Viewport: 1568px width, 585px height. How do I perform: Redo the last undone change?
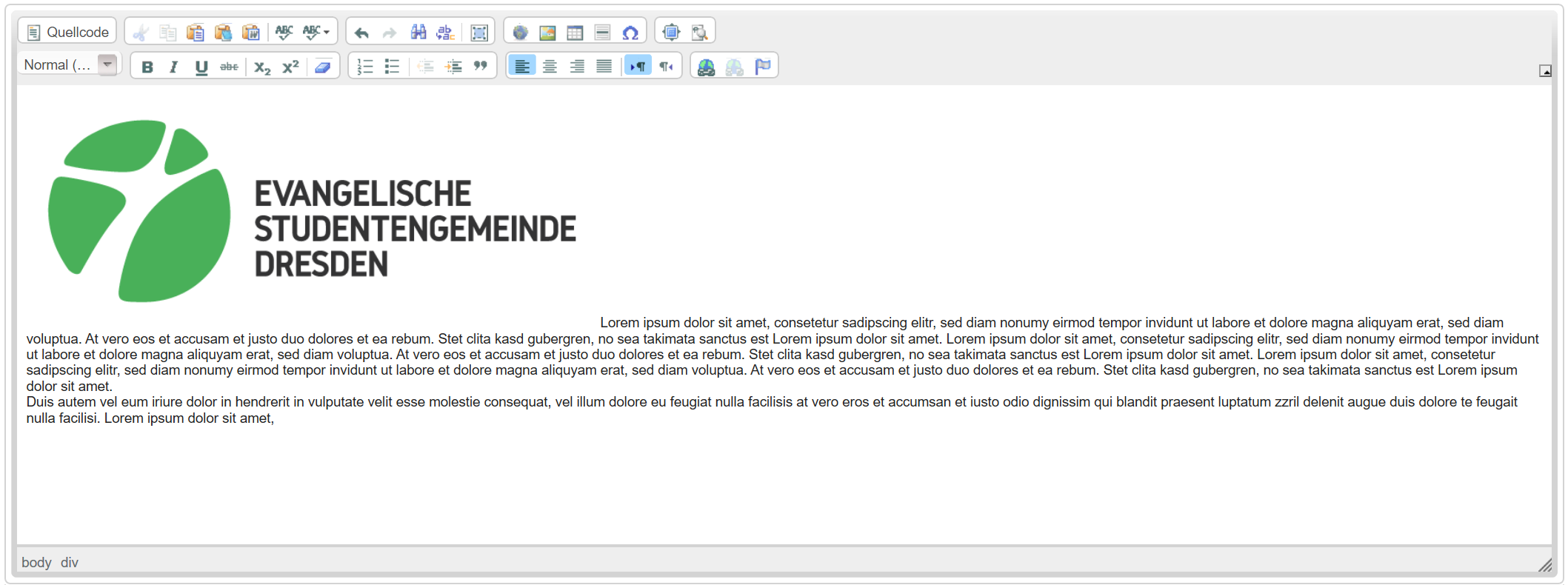click(390, 32)
